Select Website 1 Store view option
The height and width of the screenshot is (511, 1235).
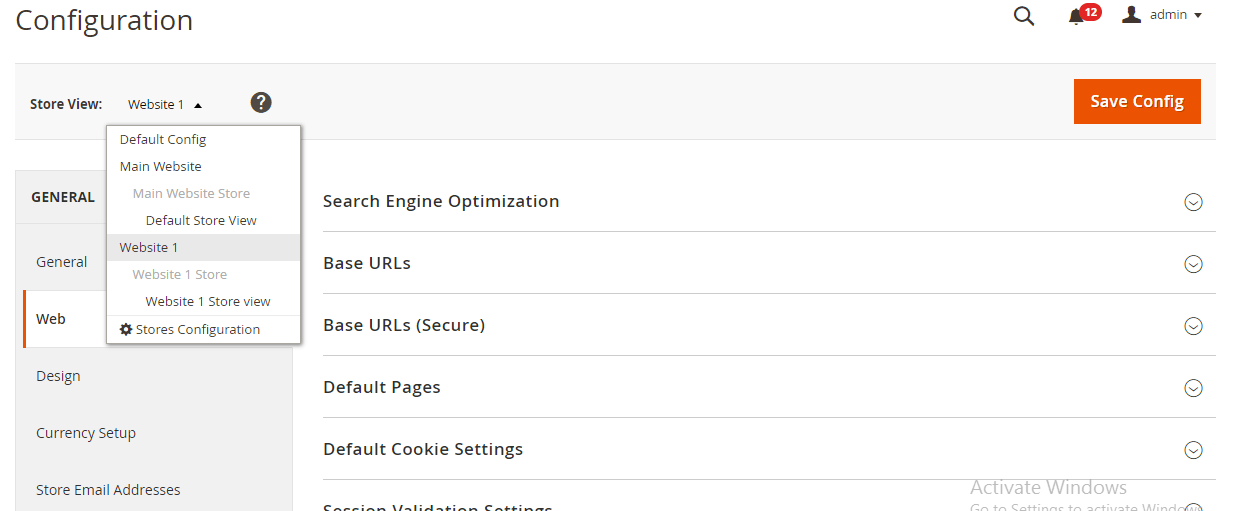(x=208, y=302)
